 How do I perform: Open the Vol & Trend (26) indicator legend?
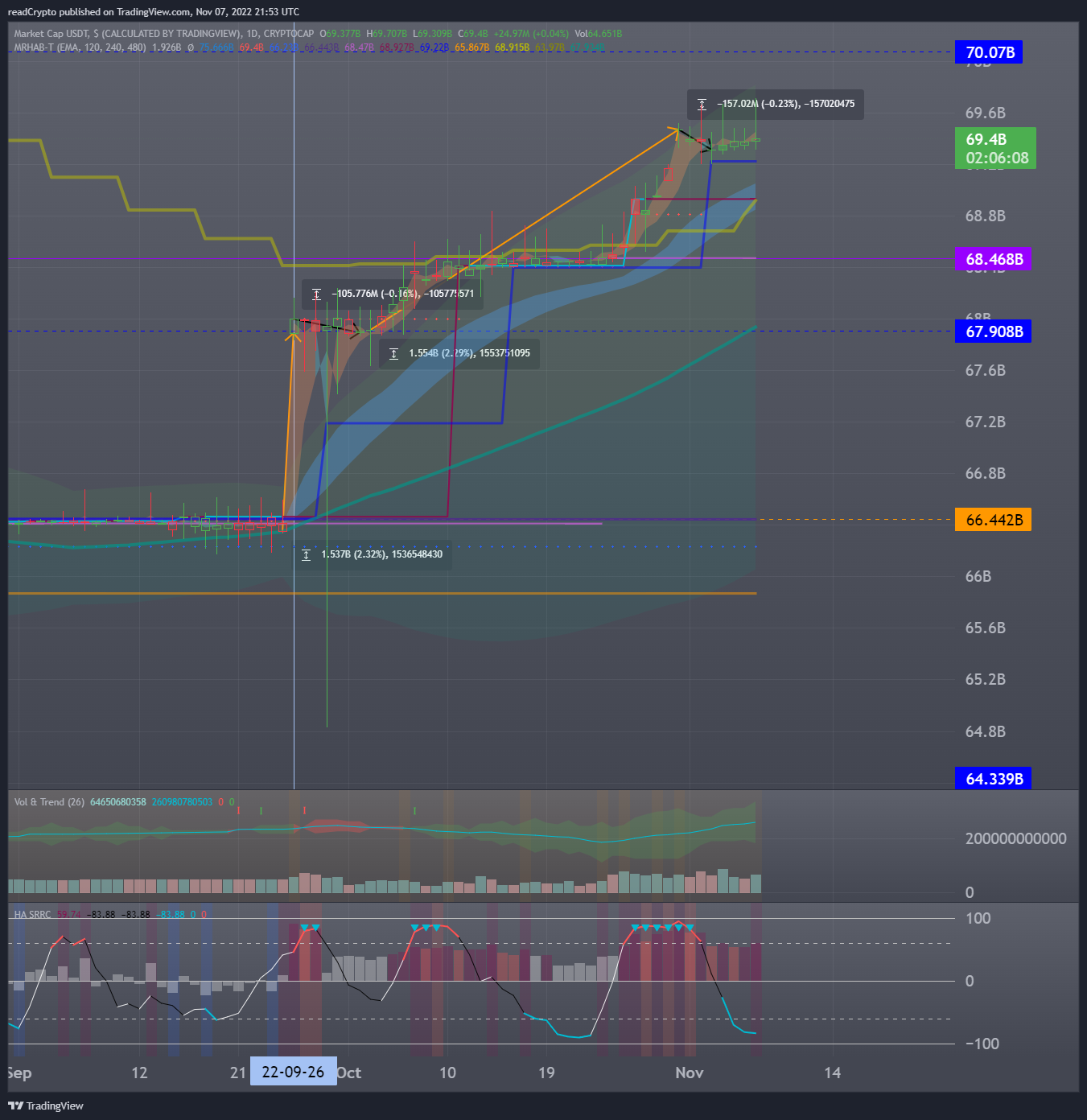tap(49, 802)
